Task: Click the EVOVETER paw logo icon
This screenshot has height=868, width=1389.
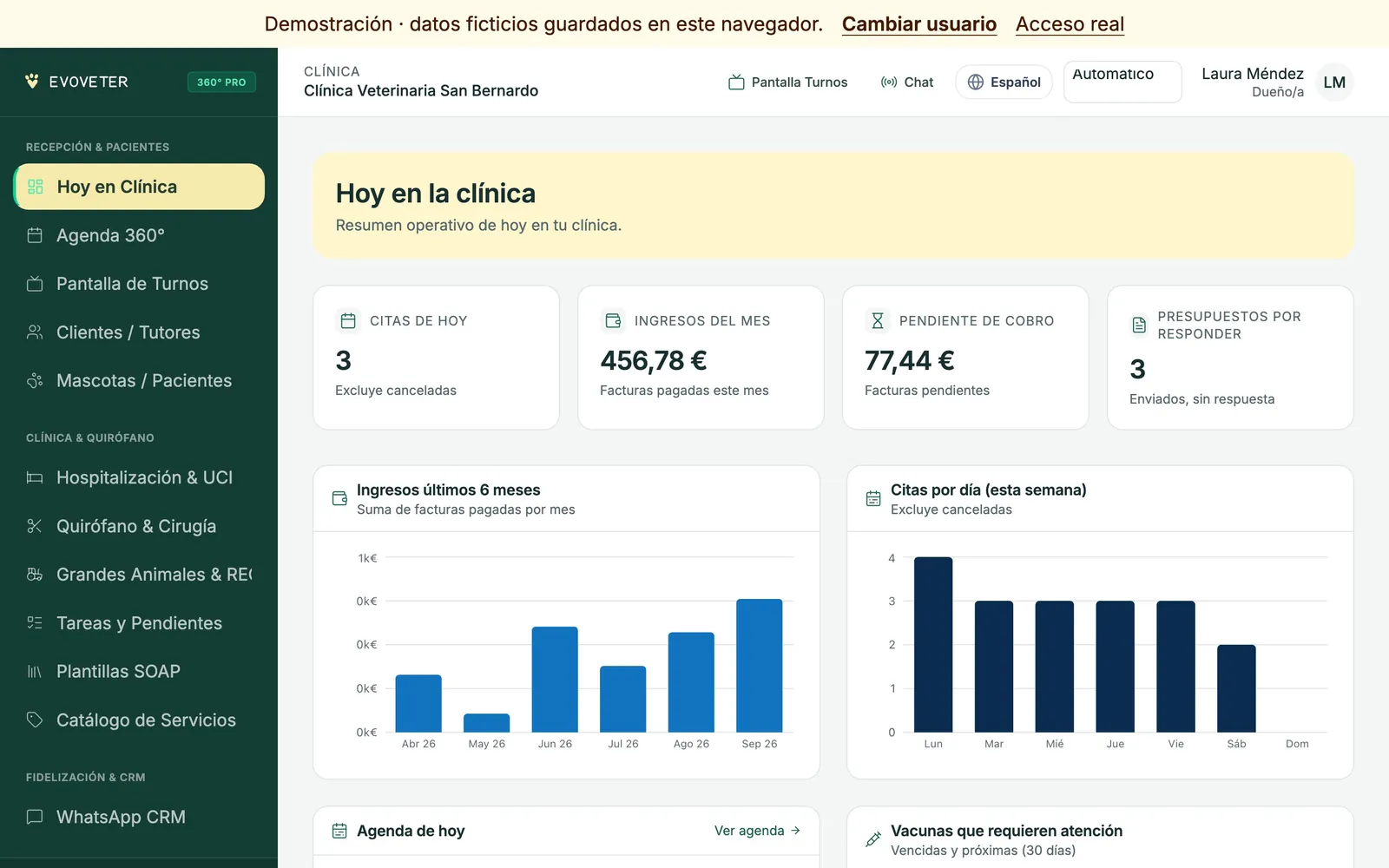Action: point(32,82)
